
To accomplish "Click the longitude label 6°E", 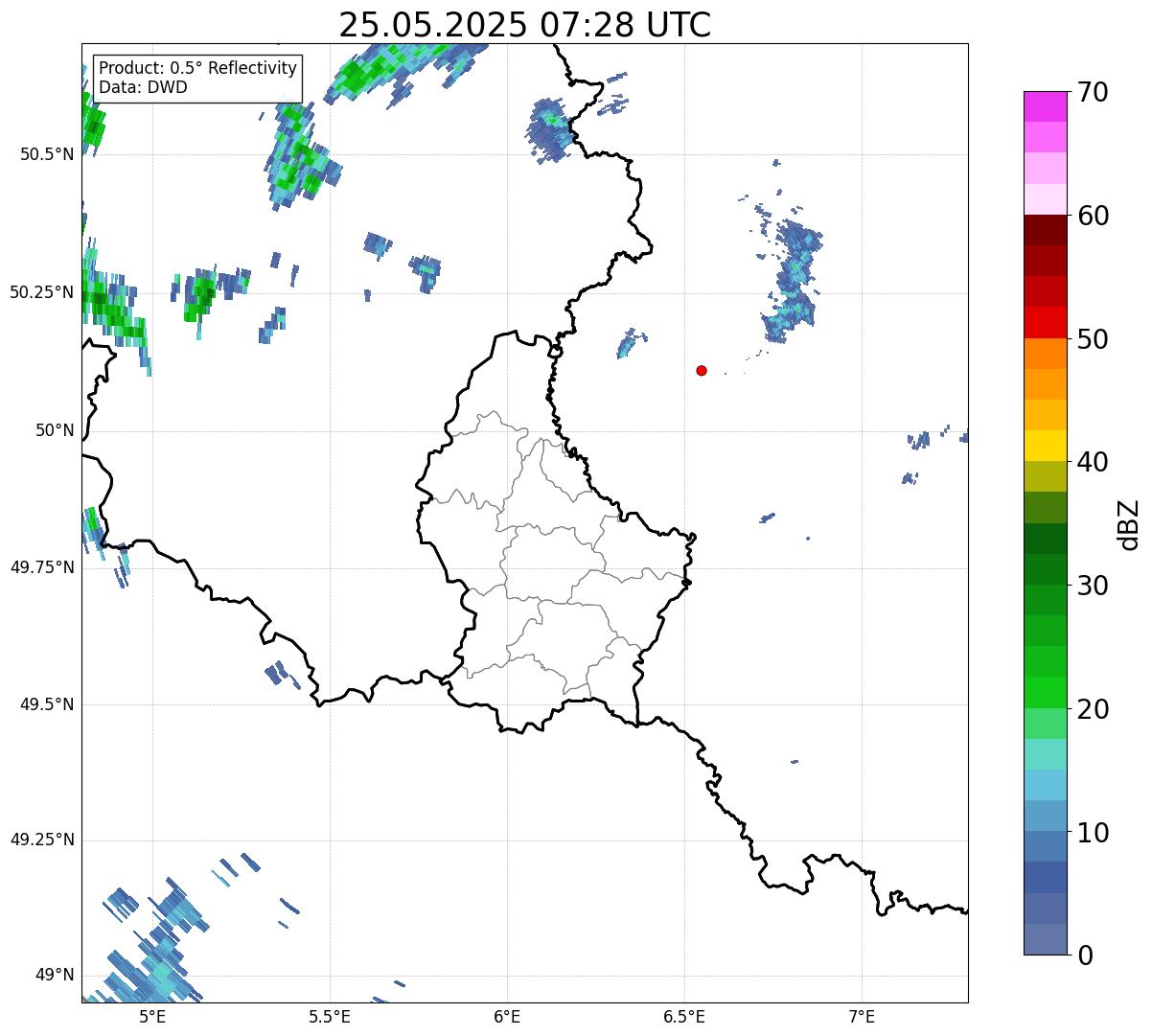I will tap(507, 1016).
